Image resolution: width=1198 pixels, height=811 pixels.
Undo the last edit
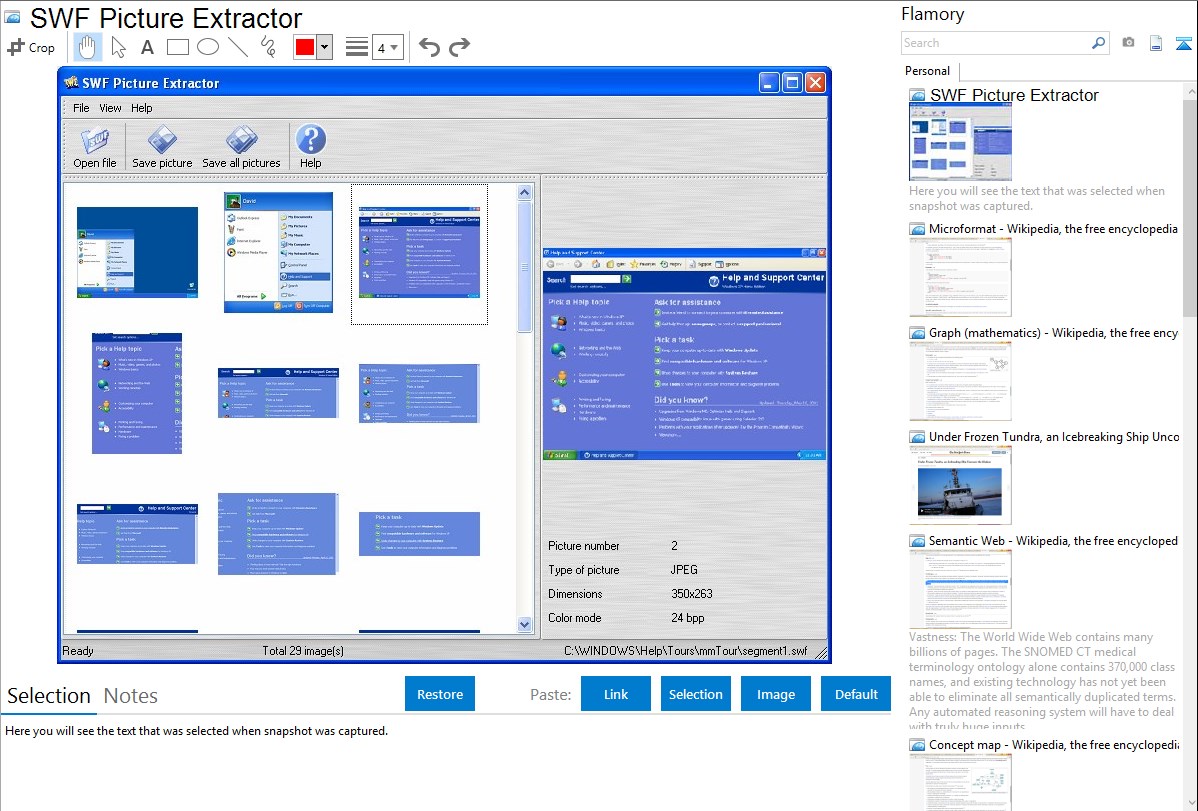(x=429, y=47)
